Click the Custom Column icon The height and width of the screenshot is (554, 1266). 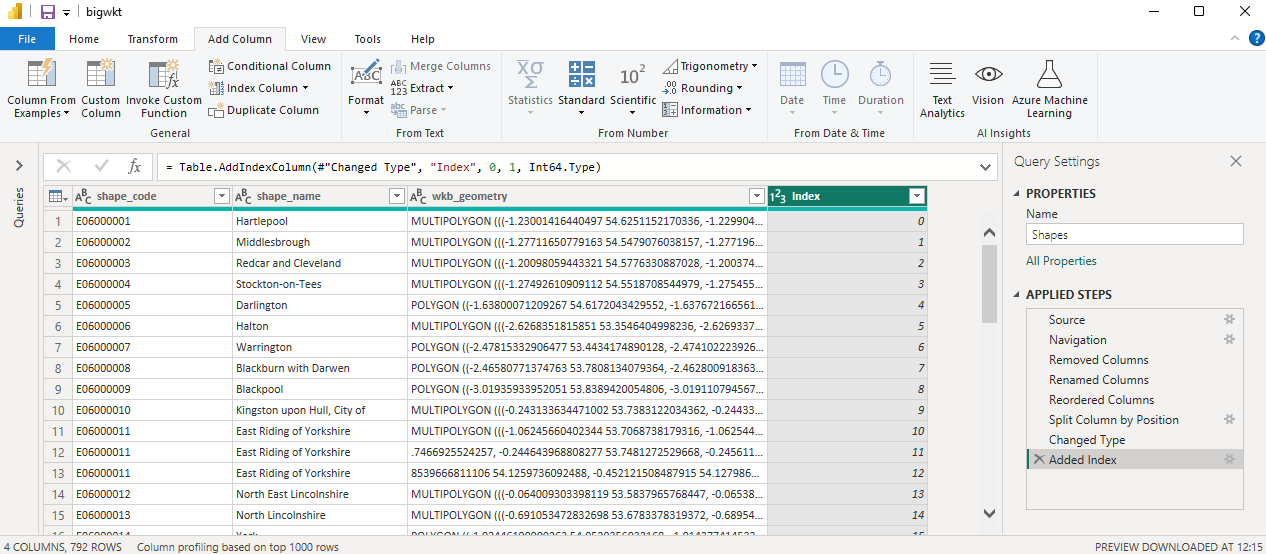click(x=101, y=75)
